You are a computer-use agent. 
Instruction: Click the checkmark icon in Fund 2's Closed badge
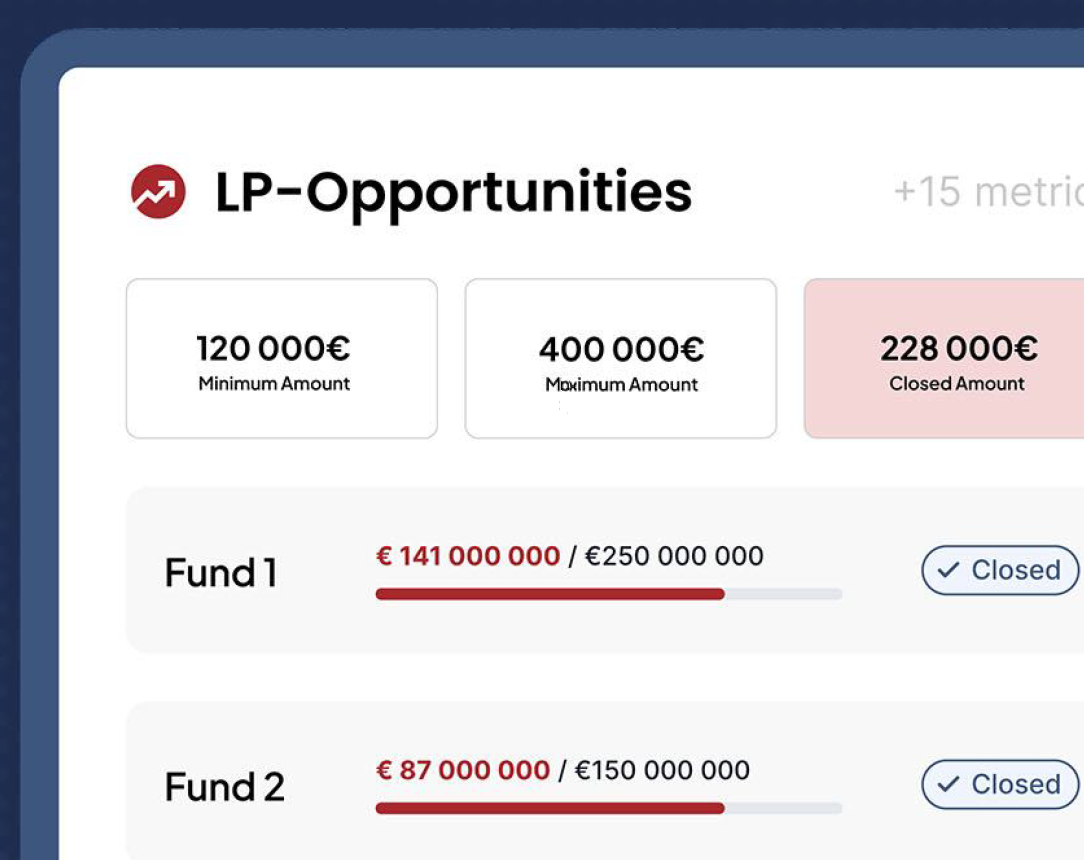[947, 784]
